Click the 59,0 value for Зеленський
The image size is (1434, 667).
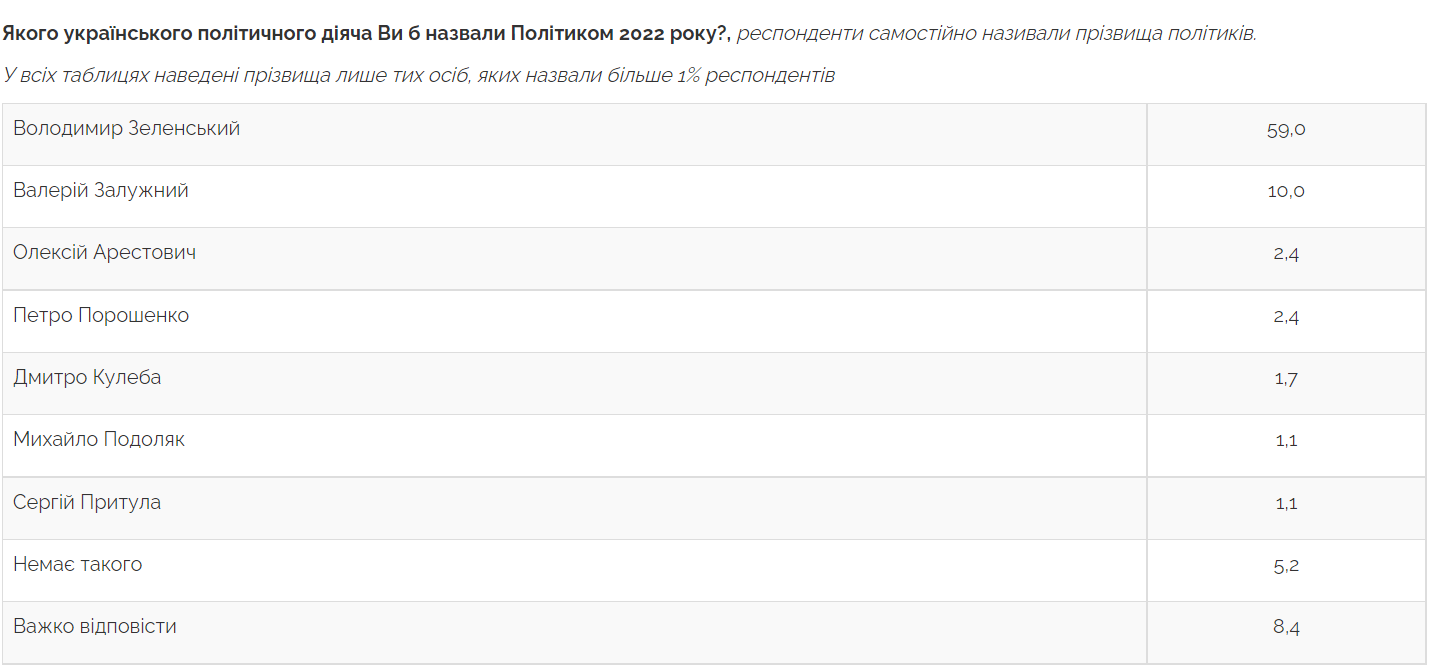point(1285,130)
